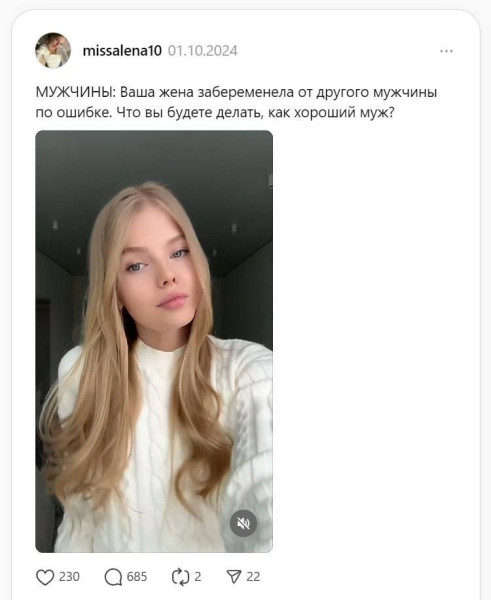Image resolution: width=491 pixels, height=600 pixels.
Task: Click the missalena10 username link
Action: coord(122,51)
